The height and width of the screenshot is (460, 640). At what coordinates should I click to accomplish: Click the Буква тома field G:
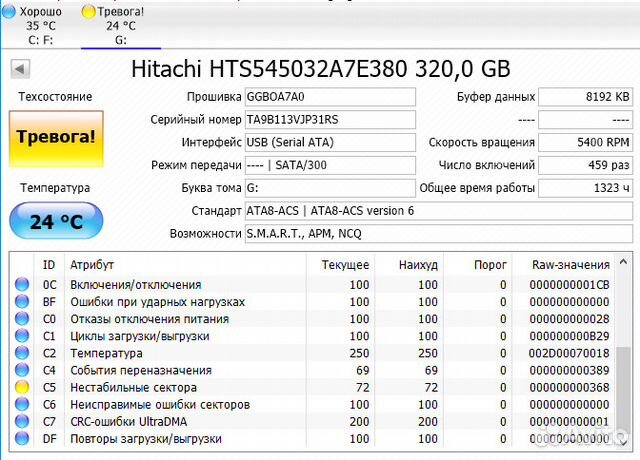(330, 188)
